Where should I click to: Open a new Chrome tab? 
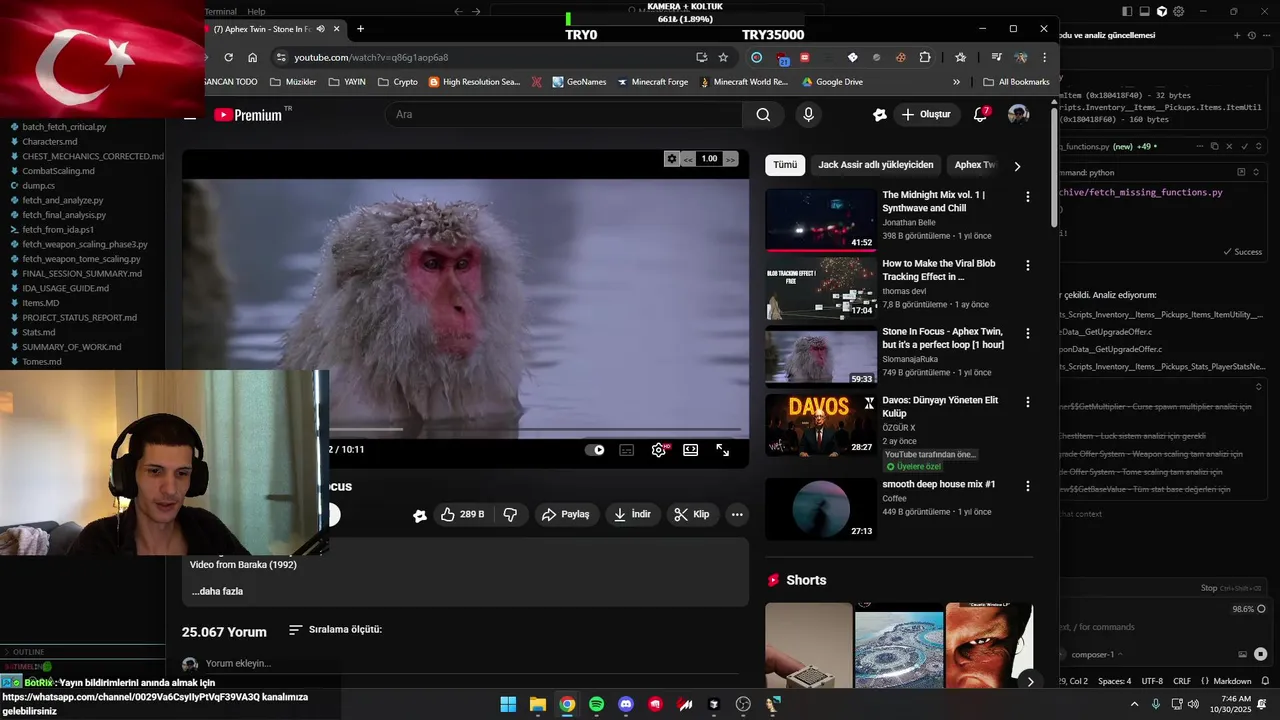coord(360,29)
